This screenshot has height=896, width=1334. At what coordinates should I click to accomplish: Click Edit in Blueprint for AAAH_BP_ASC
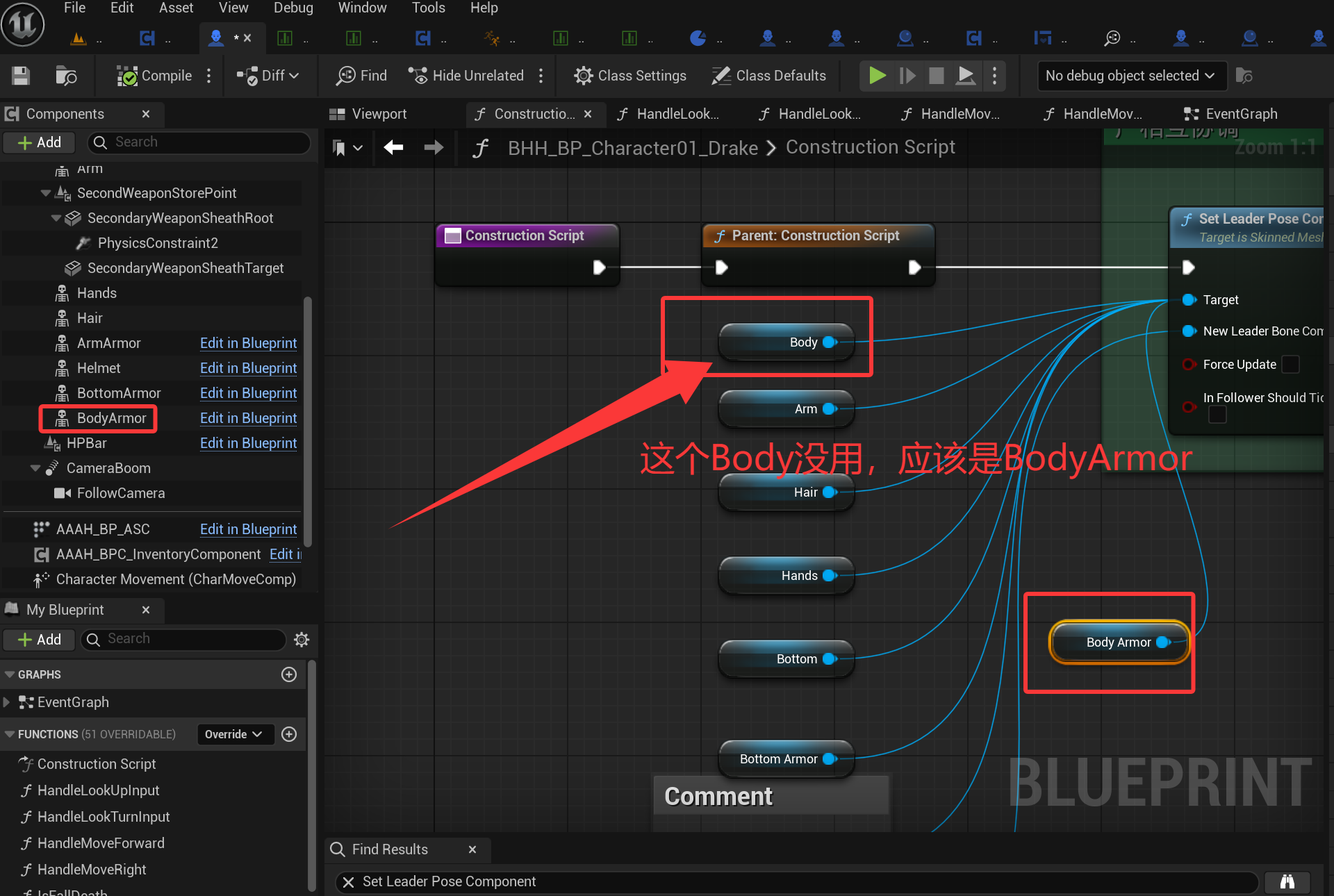[248, 529]
